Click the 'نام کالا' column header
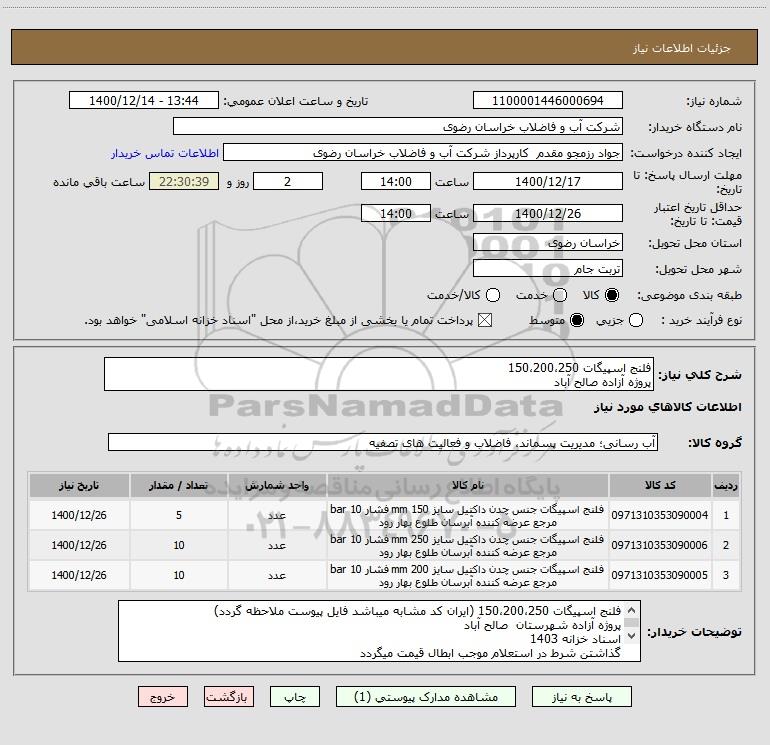The width and height of the screenshot is (770, 745). (x=468, y=486)
